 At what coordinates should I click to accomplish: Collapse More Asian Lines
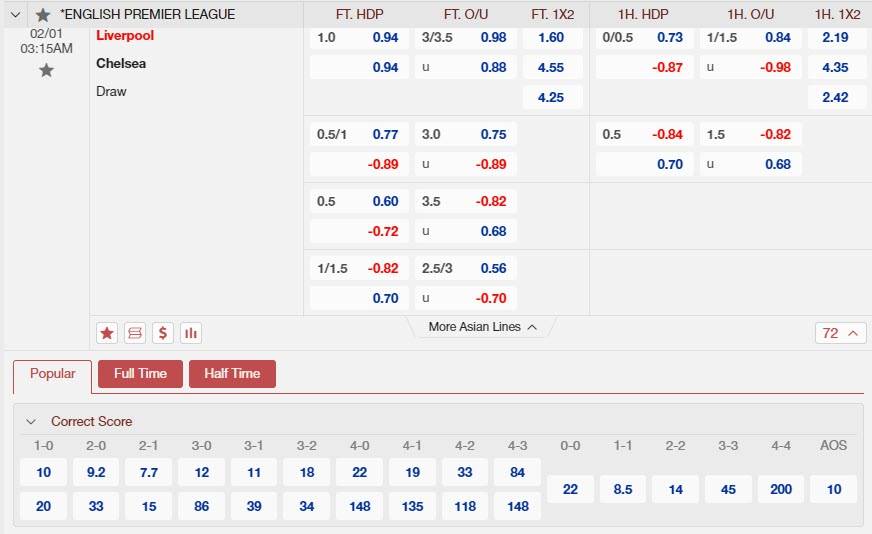pos(483,327)
